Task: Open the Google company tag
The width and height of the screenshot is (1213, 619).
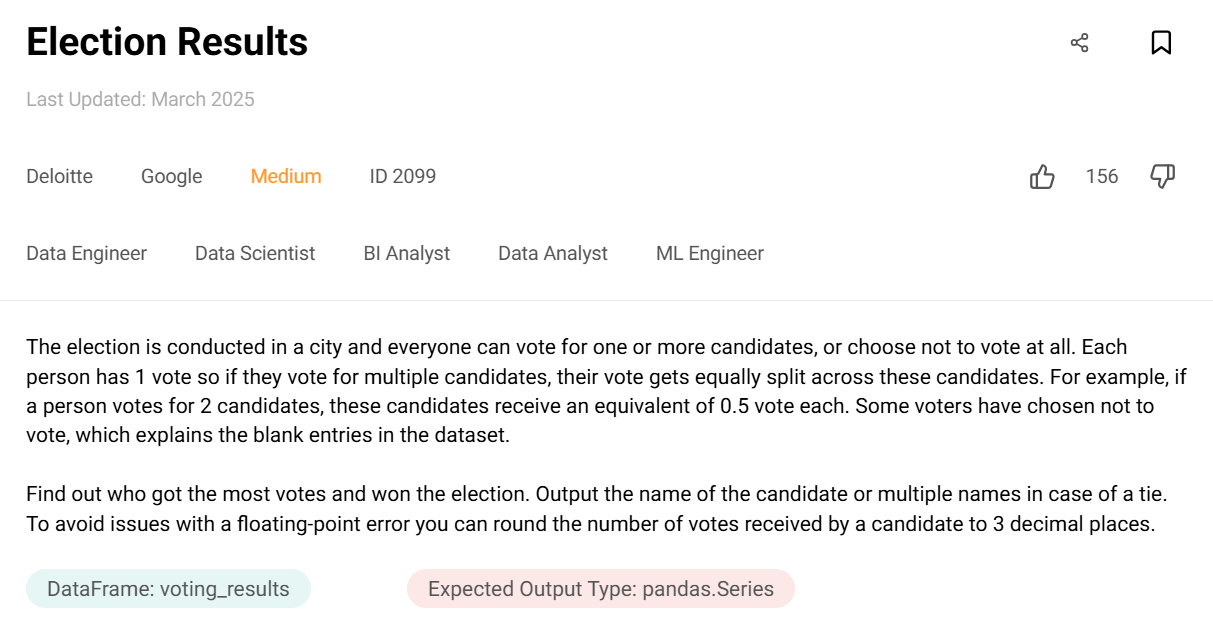Action: [x=171, y=177]
